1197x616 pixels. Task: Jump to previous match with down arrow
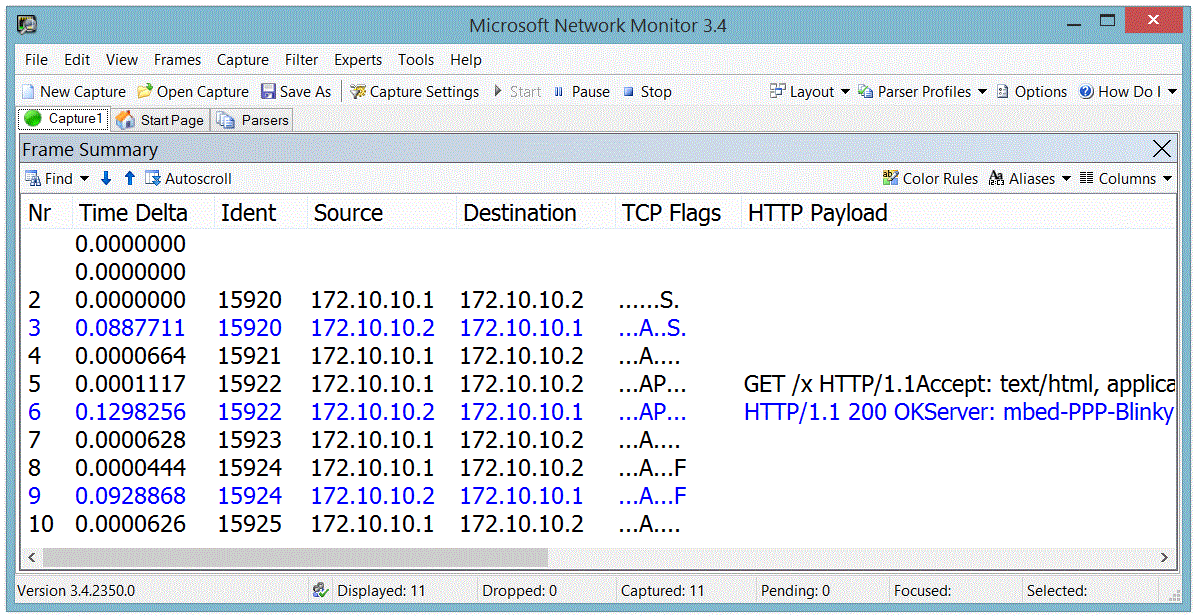click(x=106, y=179)
